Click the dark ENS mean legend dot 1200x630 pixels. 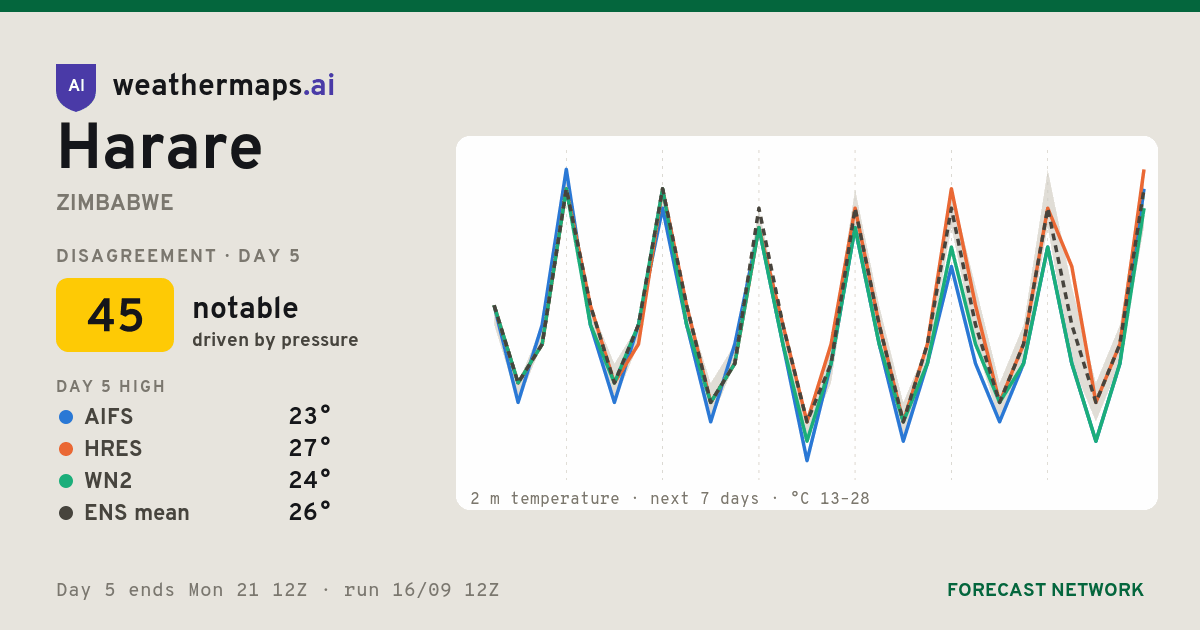click(x=66, y=513)
